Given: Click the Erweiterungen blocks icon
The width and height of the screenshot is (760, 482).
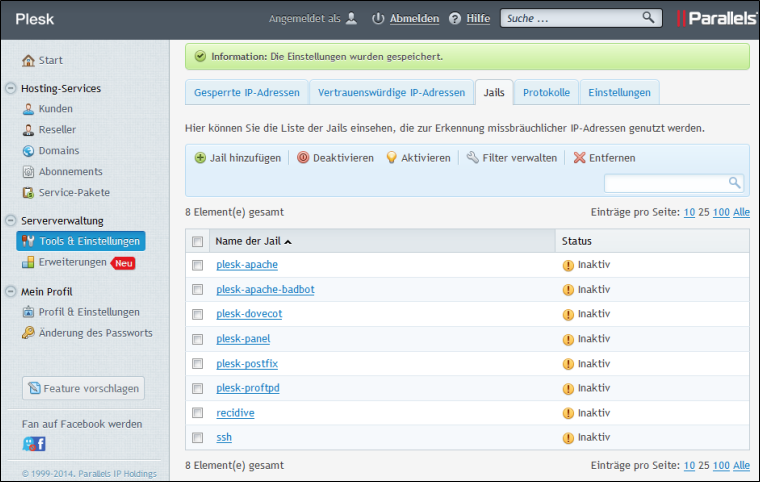Looking at the screenshot, I should (x=28, y=262).
